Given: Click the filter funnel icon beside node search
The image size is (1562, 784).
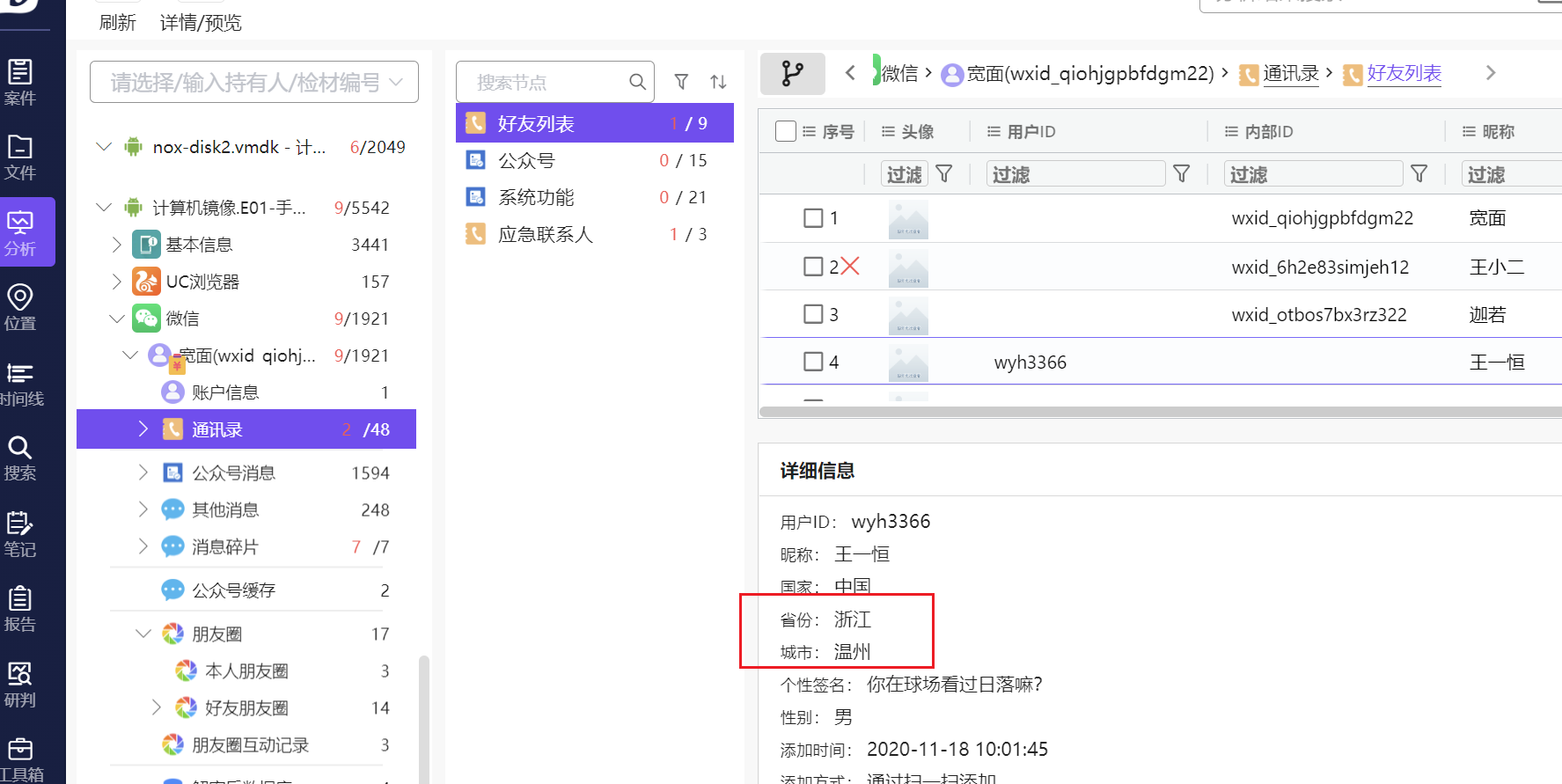Looking at the screenshot, I should coord(681,82).
